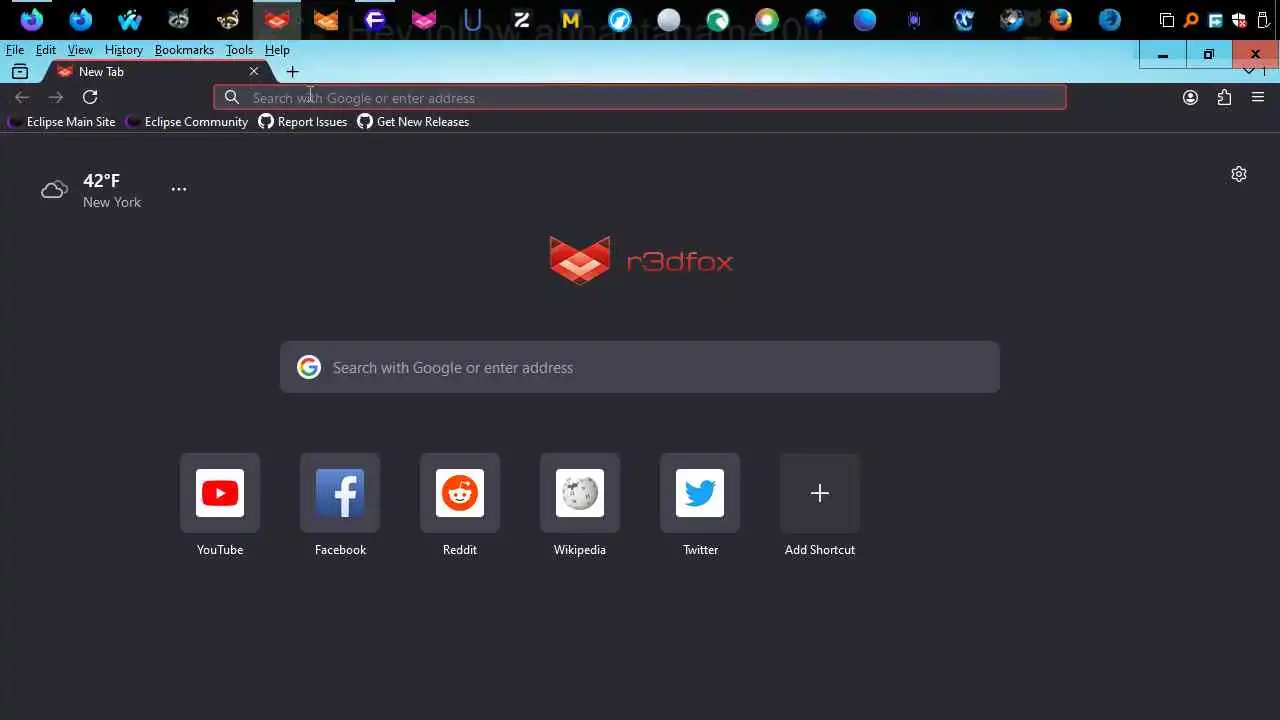The height and width of the screenshot is (720, 1280).
Task: Click the r3dfox logo
Action: click(x=640, y=261)
